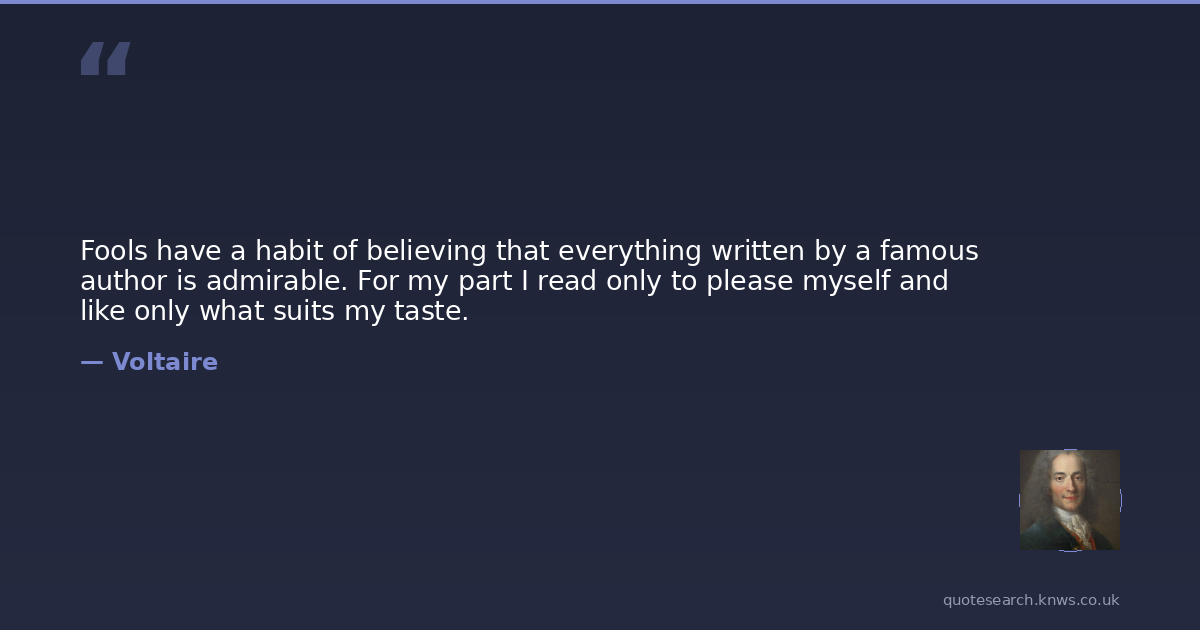
Task: Click the Voltaire portrait thumbnail
Action: [1069, 499]
